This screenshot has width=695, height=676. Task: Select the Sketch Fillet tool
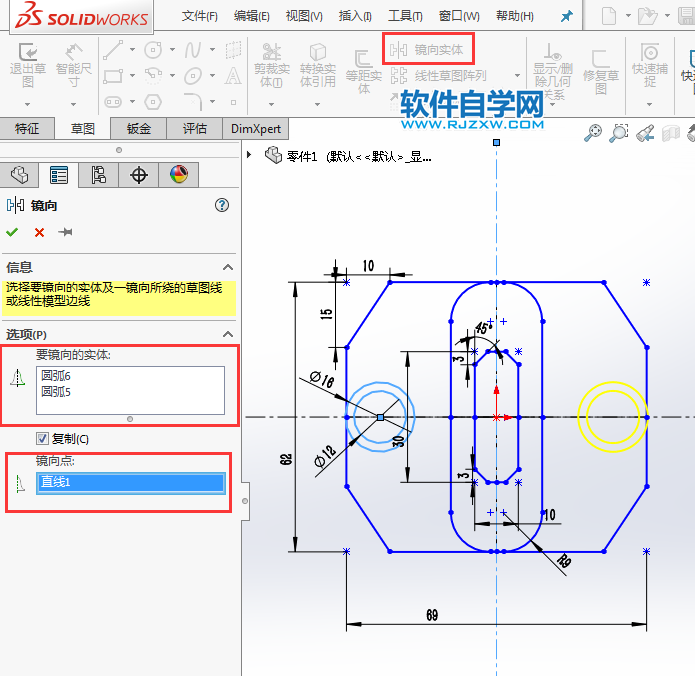pyautogui.click(x=193, y=102)
